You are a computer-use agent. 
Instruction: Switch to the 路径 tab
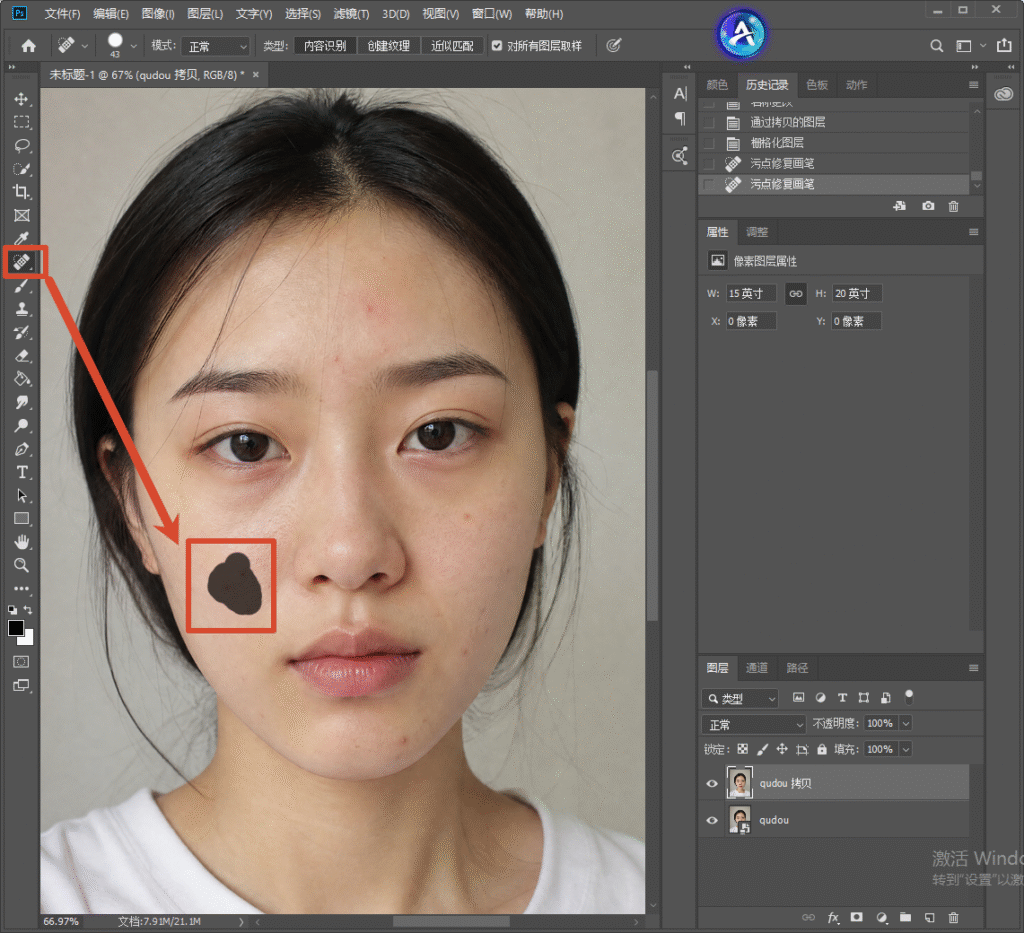[x=797, y=668]
